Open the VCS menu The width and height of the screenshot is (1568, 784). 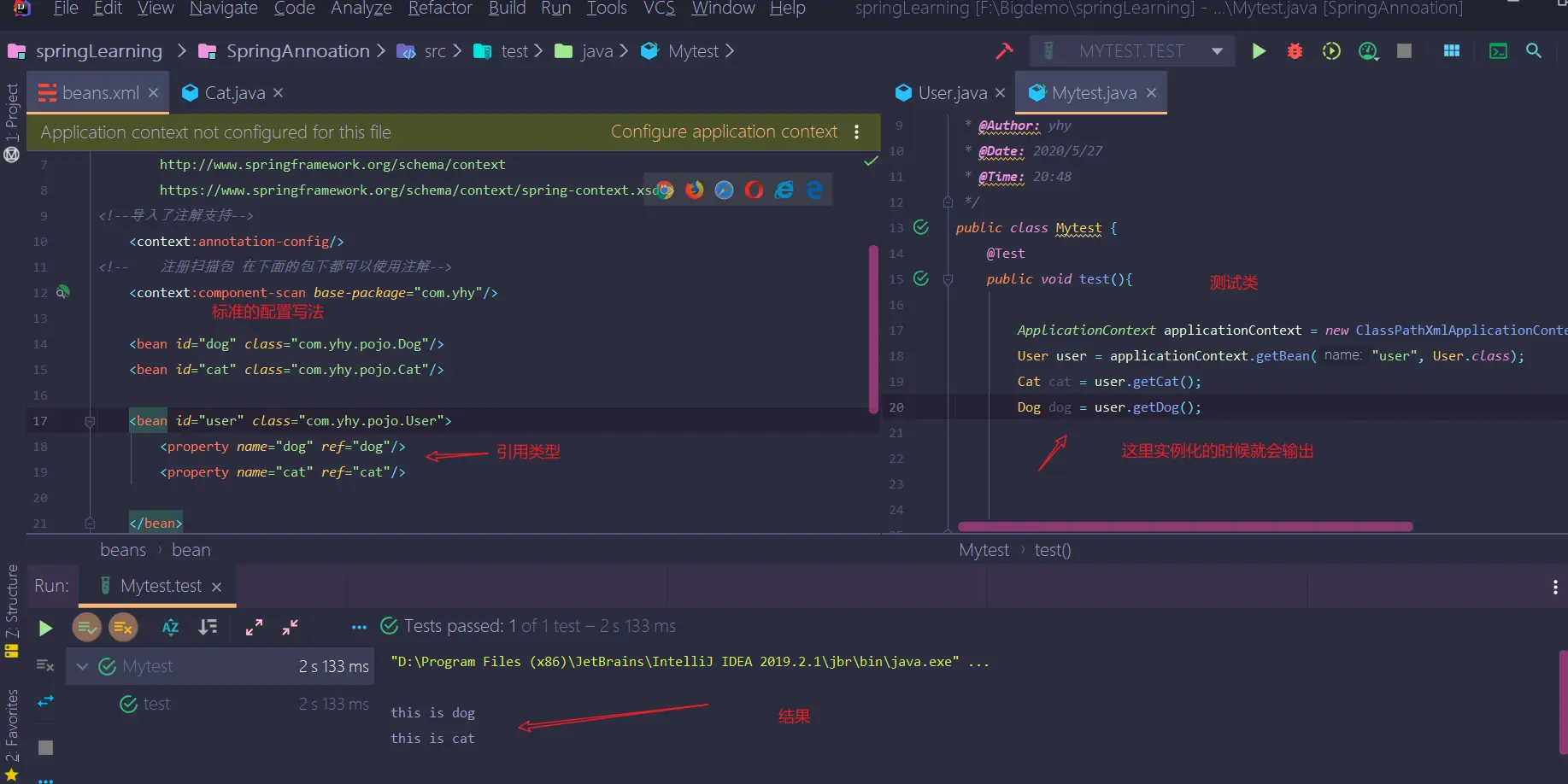(x=659, y=9)
